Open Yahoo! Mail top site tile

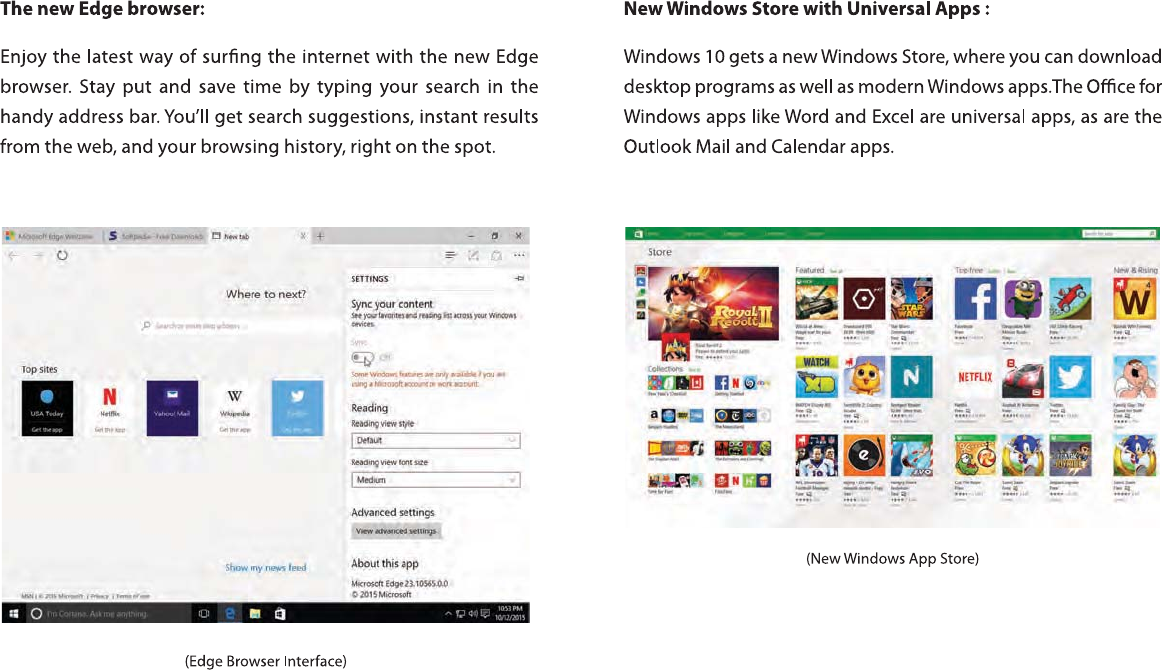172,408
